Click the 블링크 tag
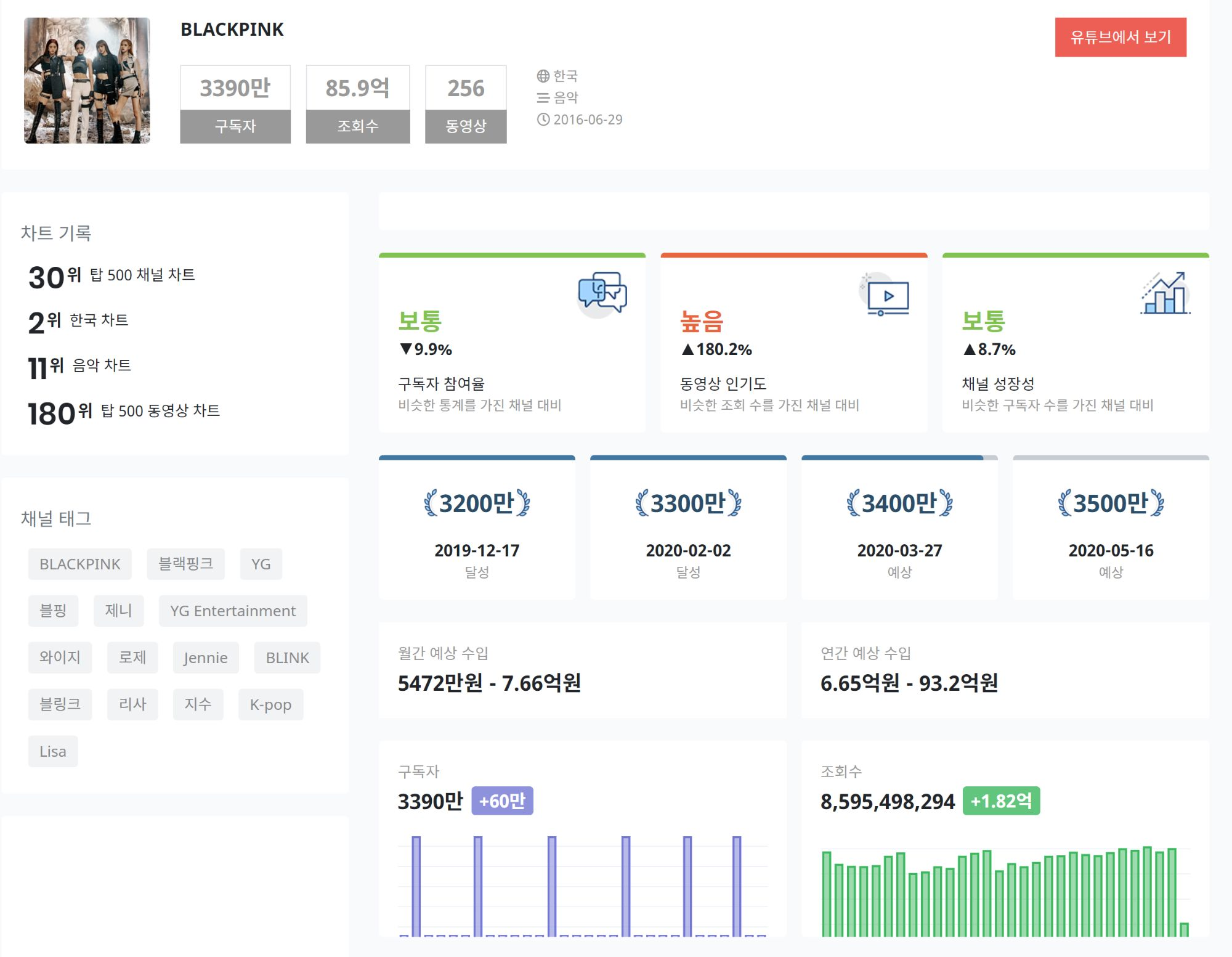 [x=60, y=704]
